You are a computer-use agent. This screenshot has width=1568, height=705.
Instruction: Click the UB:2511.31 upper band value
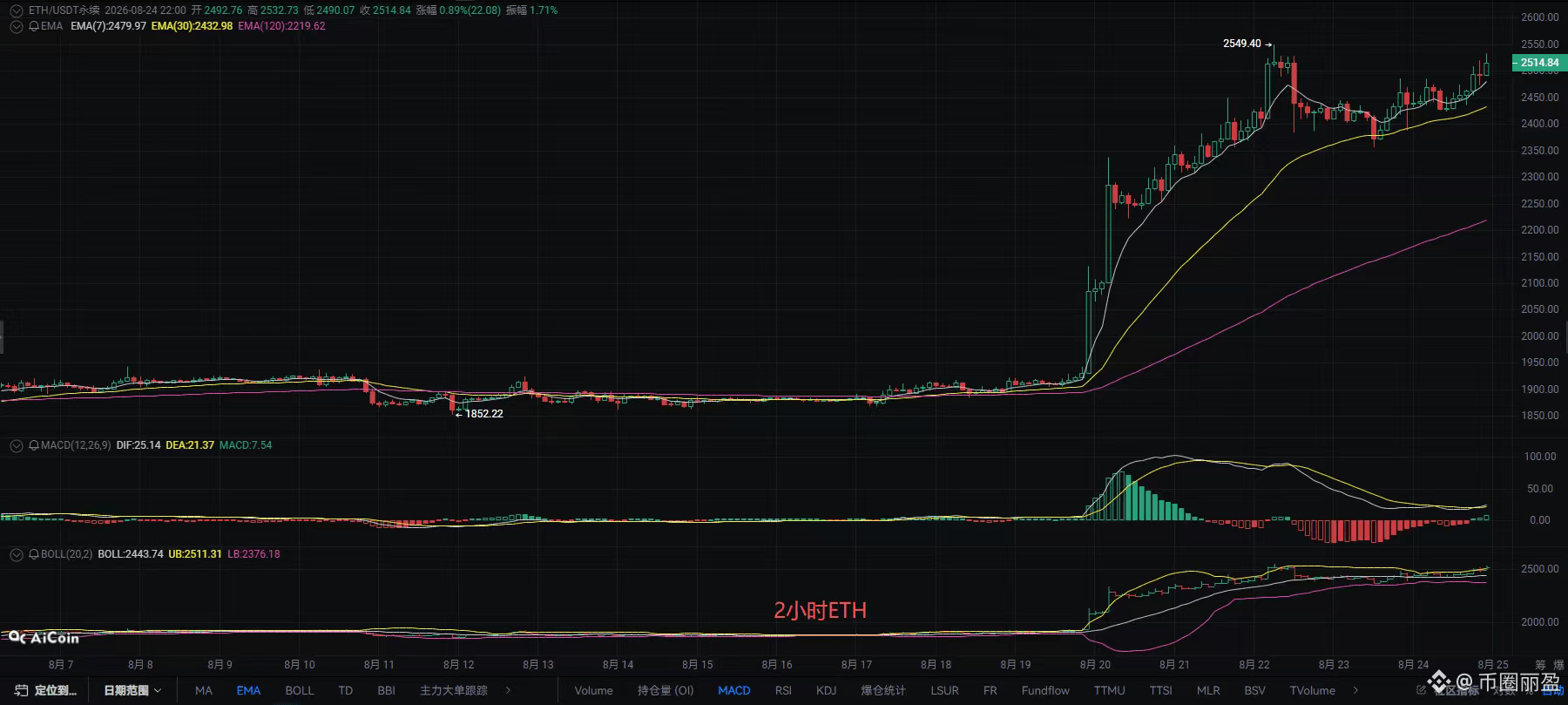pyautogui.click(x=195, y=554)
